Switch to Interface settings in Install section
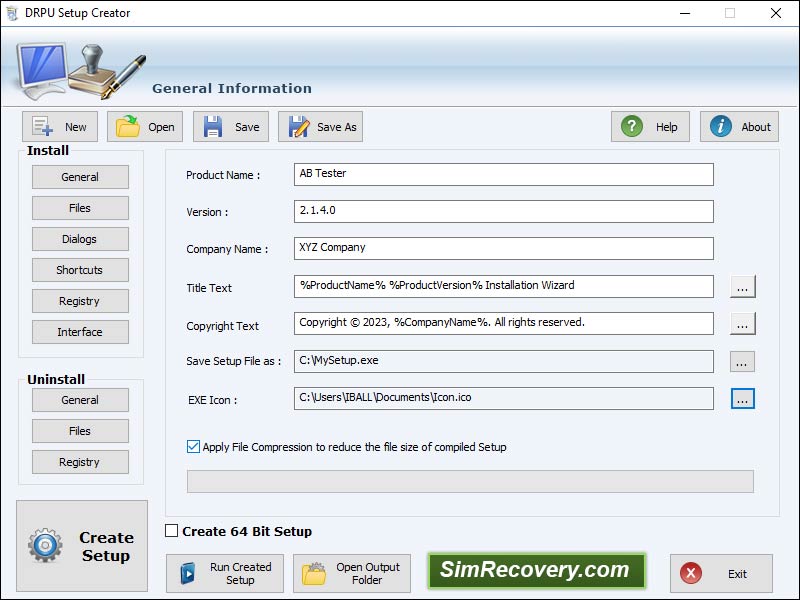This screenshot has width=800, height=600. (x=80, y=331)
